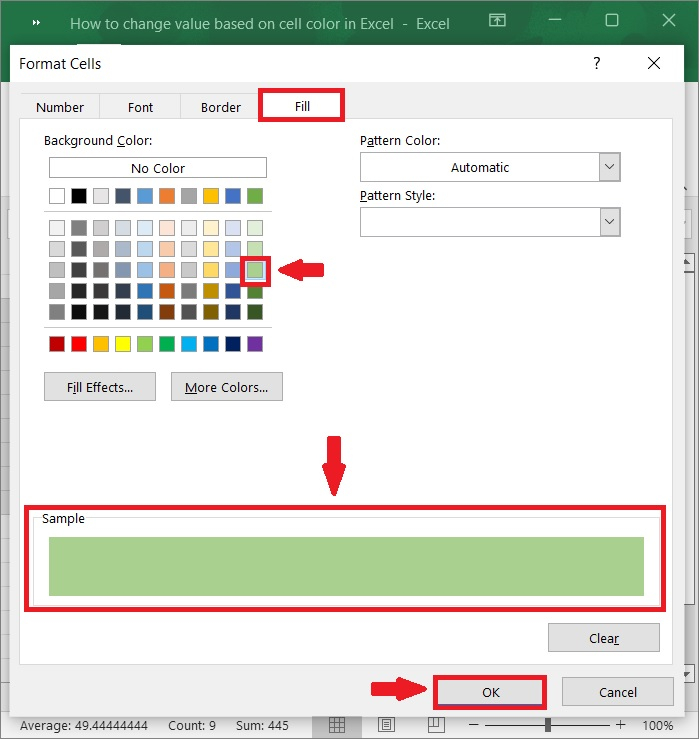The width and height of the screenshot is (700, 739).
Task: Pick the dark red standard color
Action: 57,344
